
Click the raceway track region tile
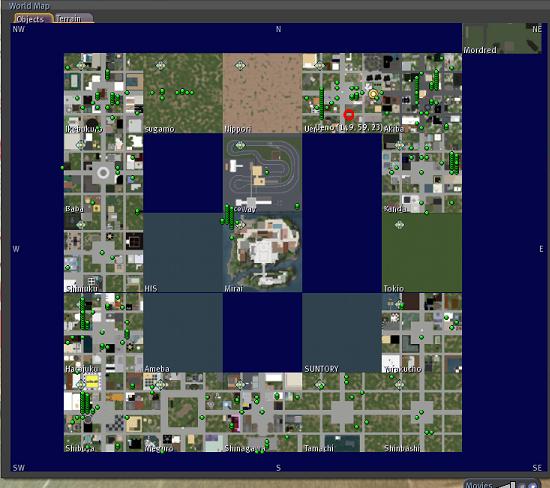262,173
